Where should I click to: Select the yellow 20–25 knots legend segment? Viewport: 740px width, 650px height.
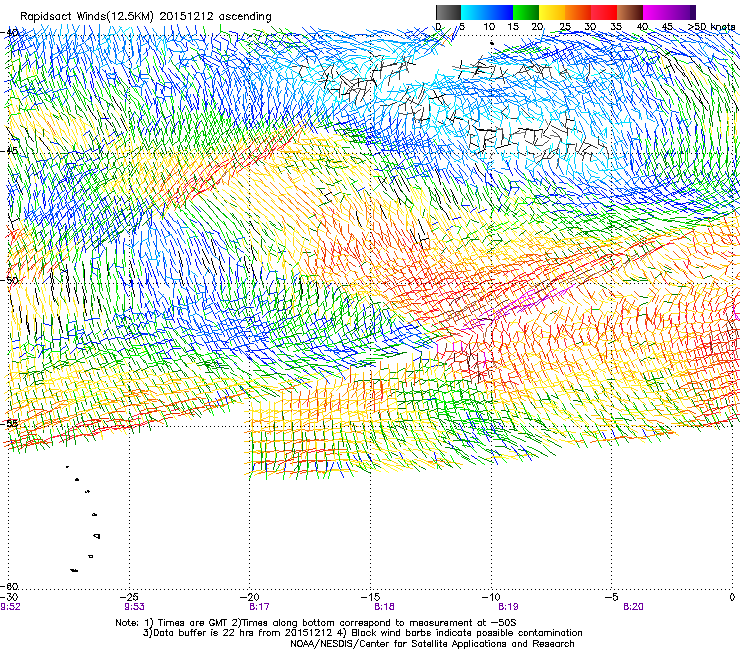click(552, 12)
